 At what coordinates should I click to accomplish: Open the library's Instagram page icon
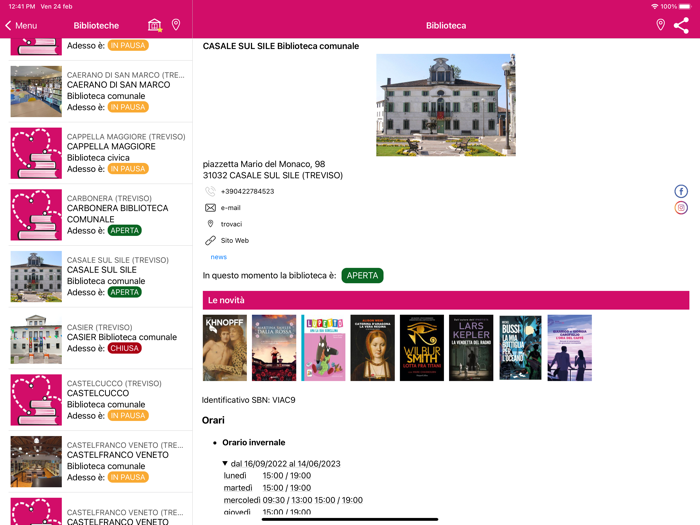pos(681,208)
